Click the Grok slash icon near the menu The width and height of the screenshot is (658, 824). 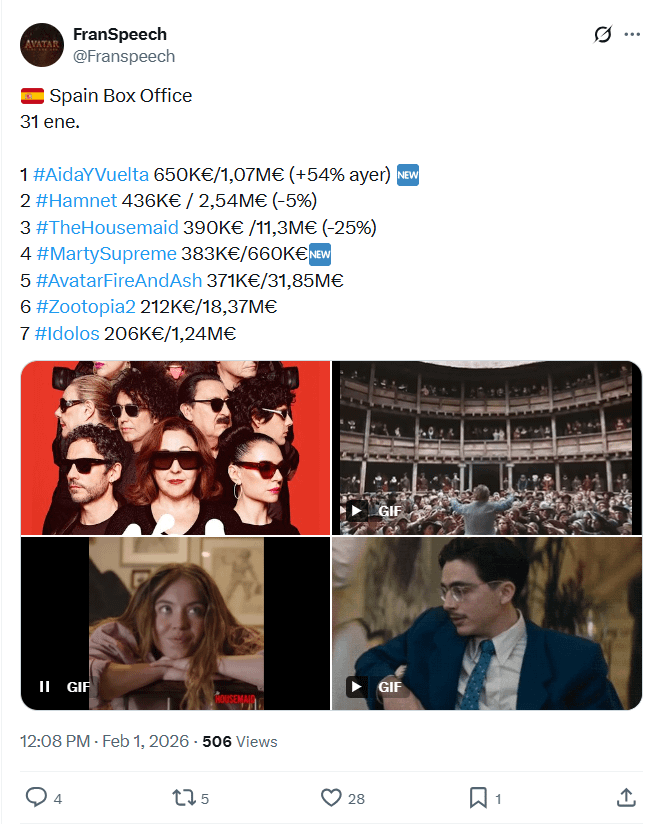click(x=603, y=34)
